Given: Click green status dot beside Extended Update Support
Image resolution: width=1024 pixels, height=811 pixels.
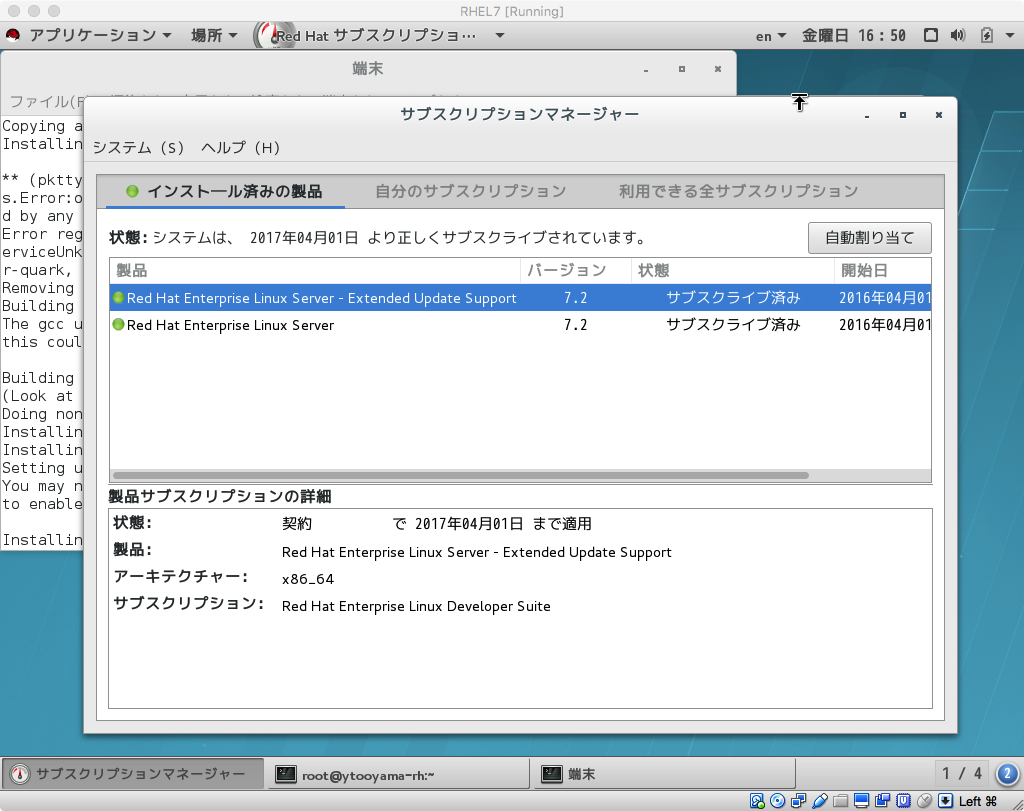Looking at the screenshot, I should pyautogui.click(x=118, y=298).
